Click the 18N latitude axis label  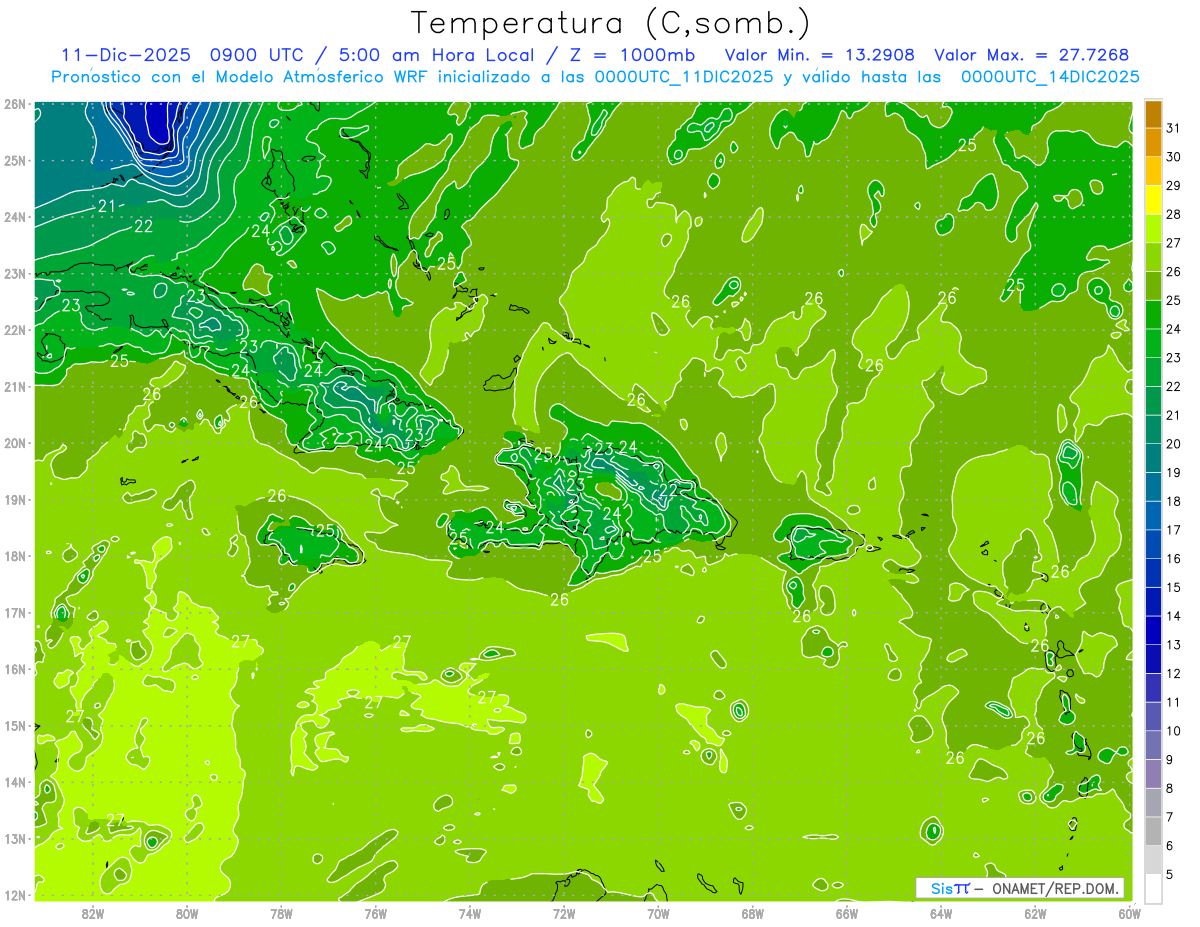coord(15,556)
